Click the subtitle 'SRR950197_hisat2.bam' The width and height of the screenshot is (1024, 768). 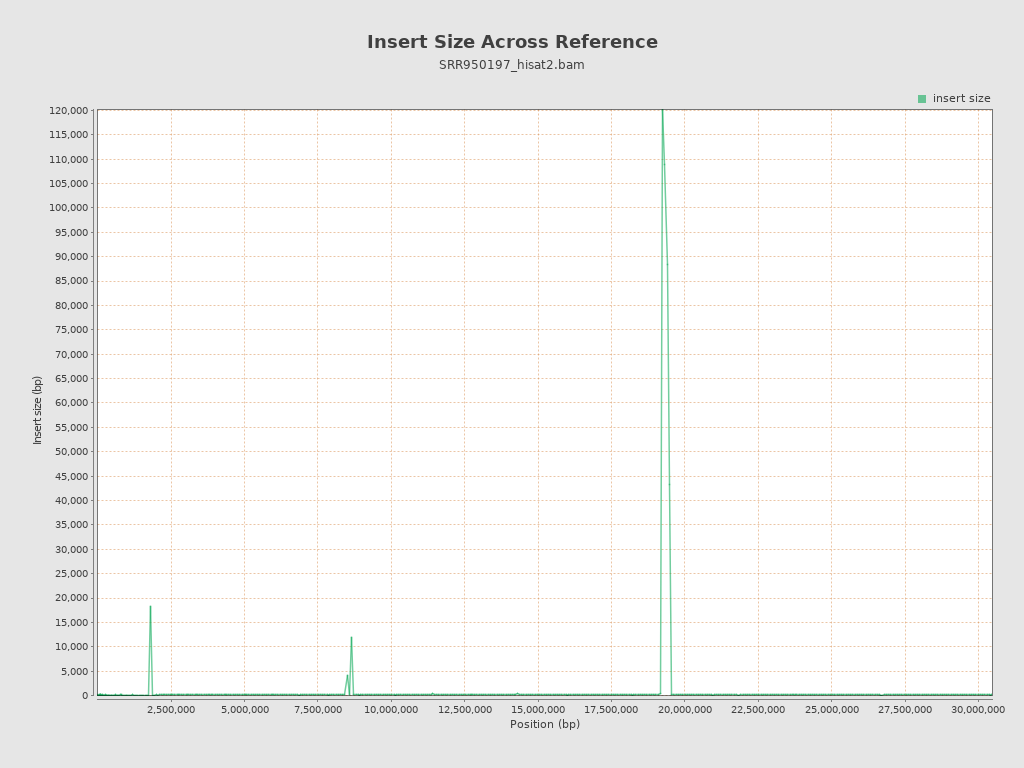tap(511, 65)
